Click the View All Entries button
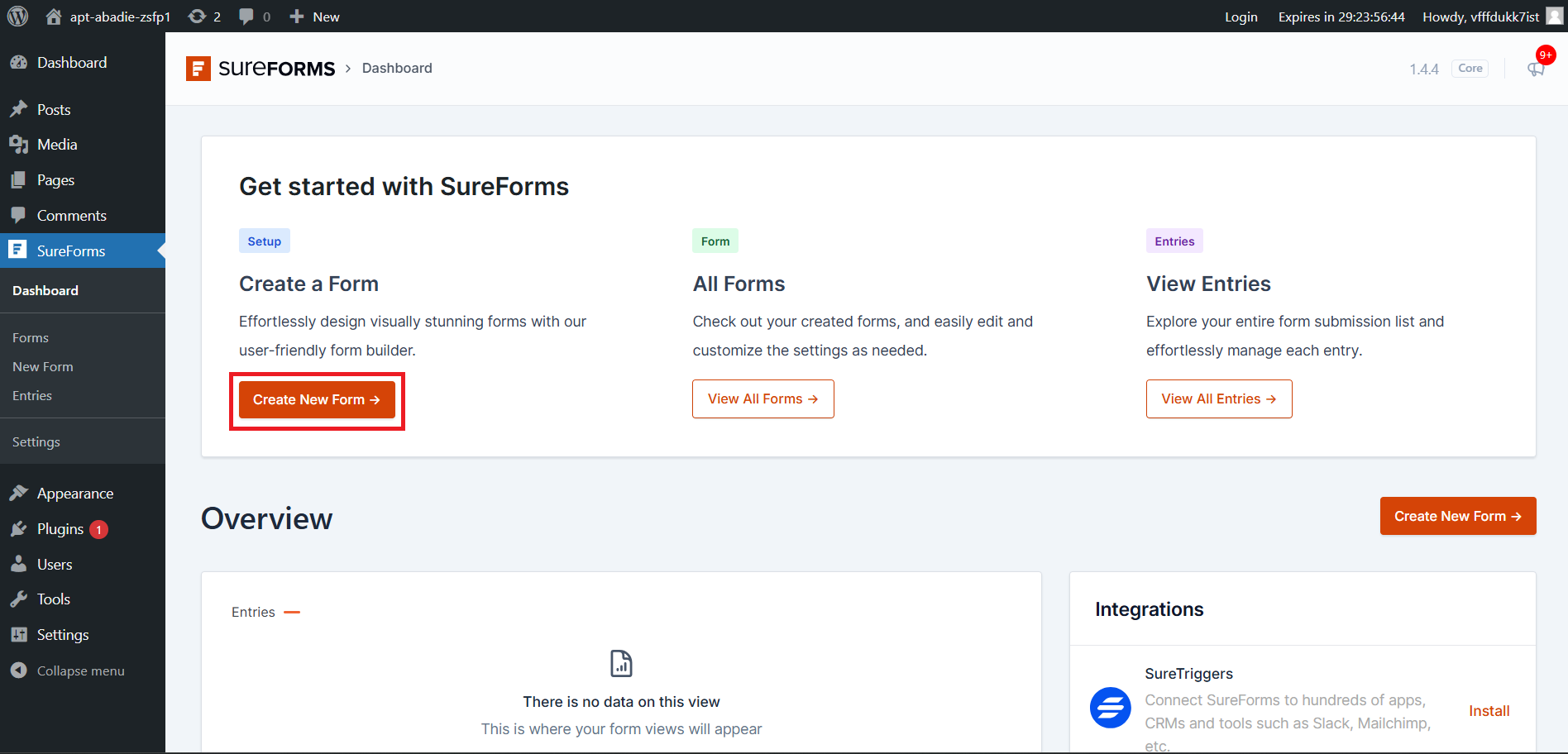The width and height of the screenshot is (1568, 754). coord(1218,398)
